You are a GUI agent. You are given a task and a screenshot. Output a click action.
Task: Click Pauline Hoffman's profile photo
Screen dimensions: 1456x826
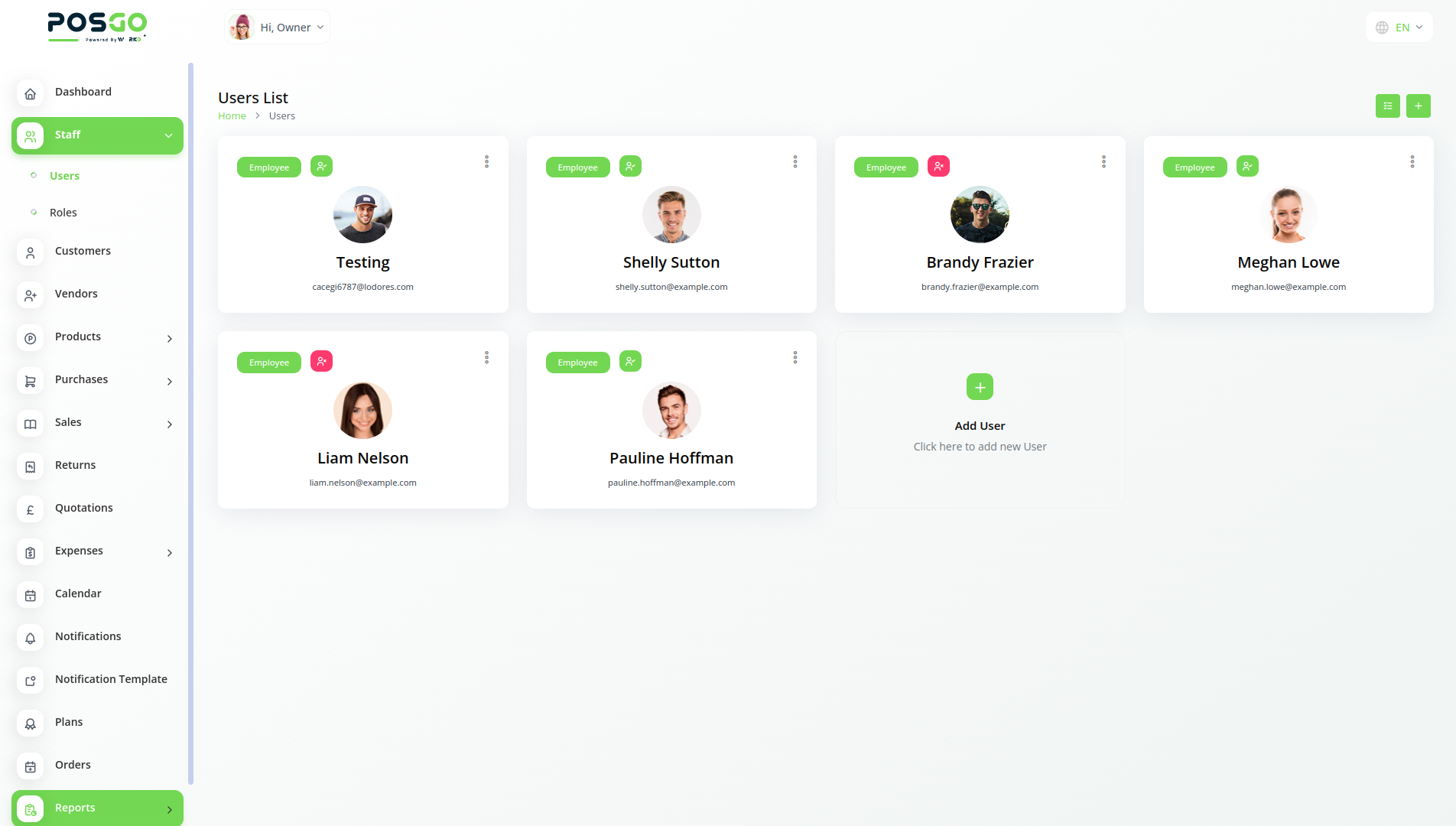tap(671, 411)
